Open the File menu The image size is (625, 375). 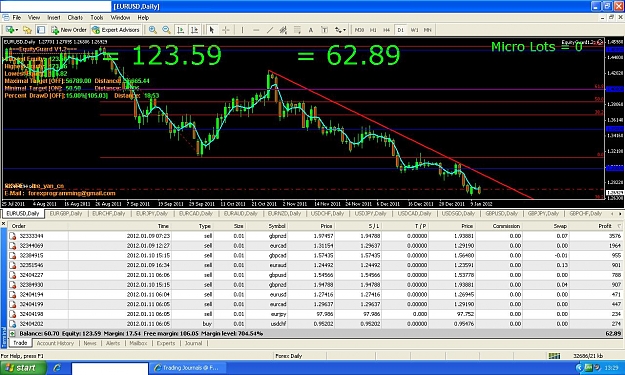click(x=17, y=18)
